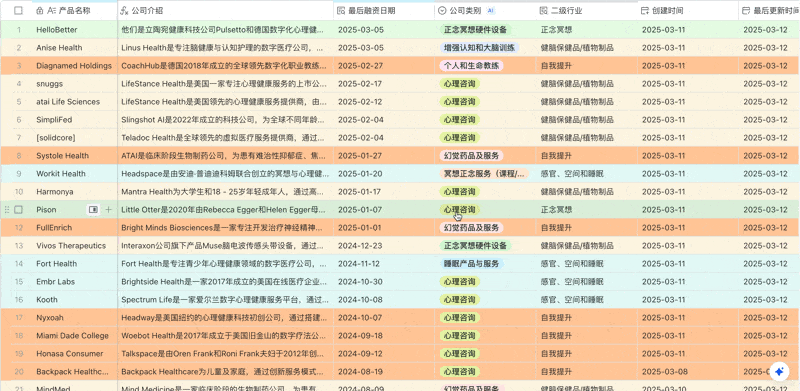Image resolution: width=800 pixels, height=391 pixels.
Task: Open the 心理咨询 option in Pison row
Action: (x=460, y=210)
